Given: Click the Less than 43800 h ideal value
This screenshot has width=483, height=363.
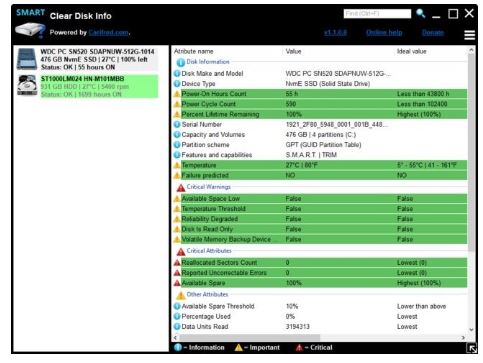Looking at the screenshot, I should pos(423,94).
